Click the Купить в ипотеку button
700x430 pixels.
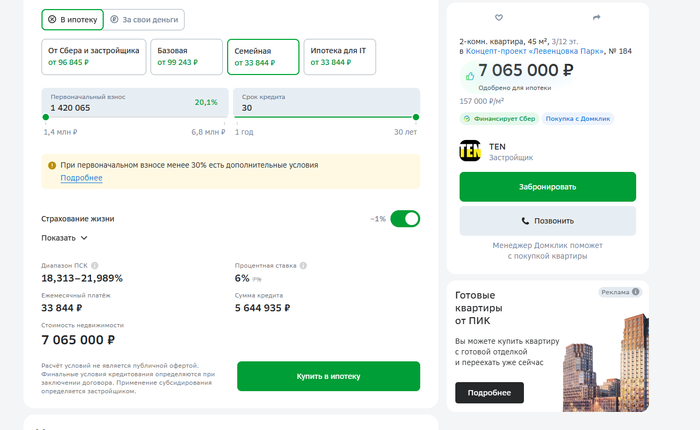pos(328,376)
